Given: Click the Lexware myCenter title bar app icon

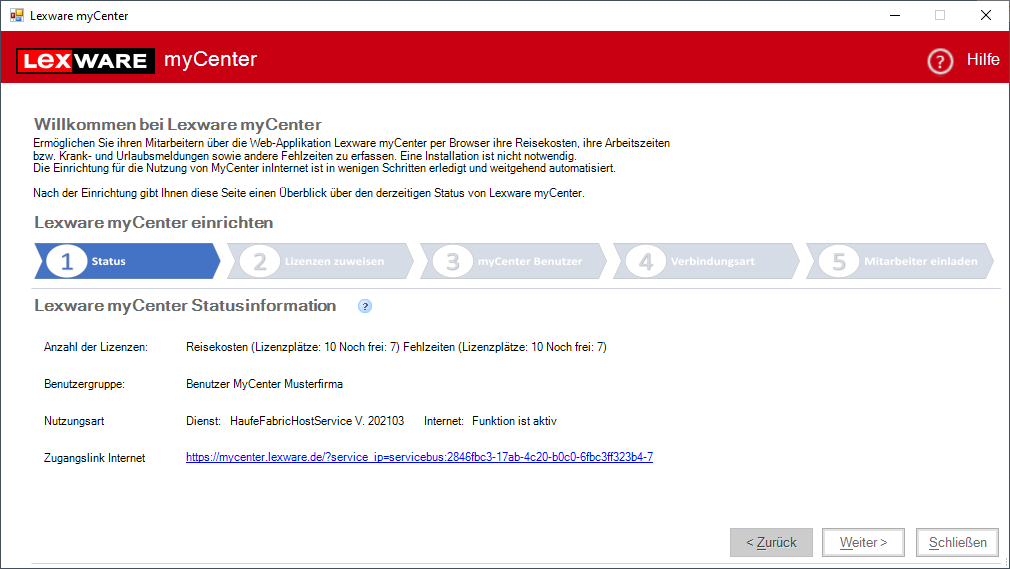Looking at the screenshot, I should point(17,15).
